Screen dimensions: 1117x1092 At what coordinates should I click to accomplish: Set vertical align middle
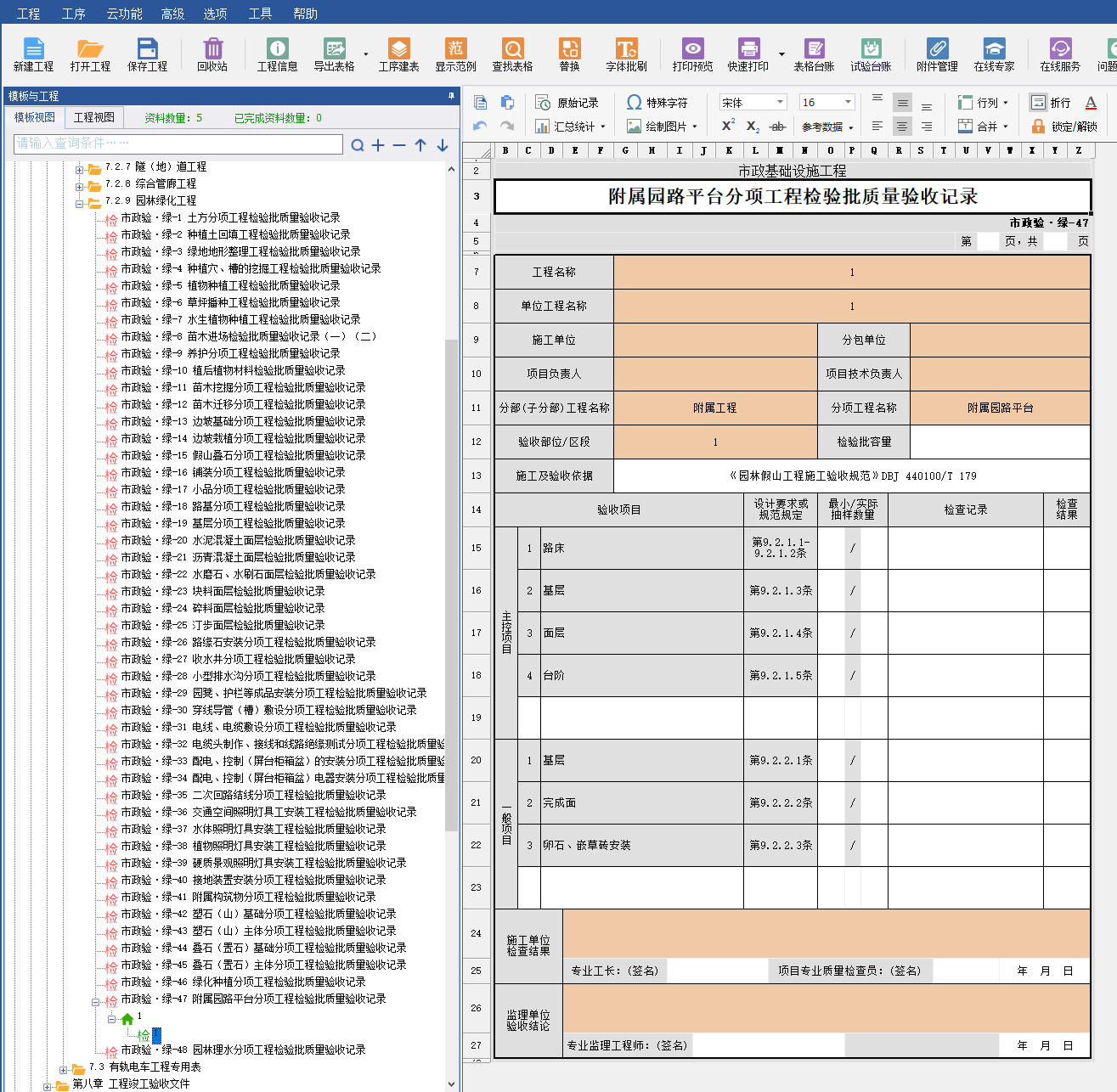tap(902, 103)
